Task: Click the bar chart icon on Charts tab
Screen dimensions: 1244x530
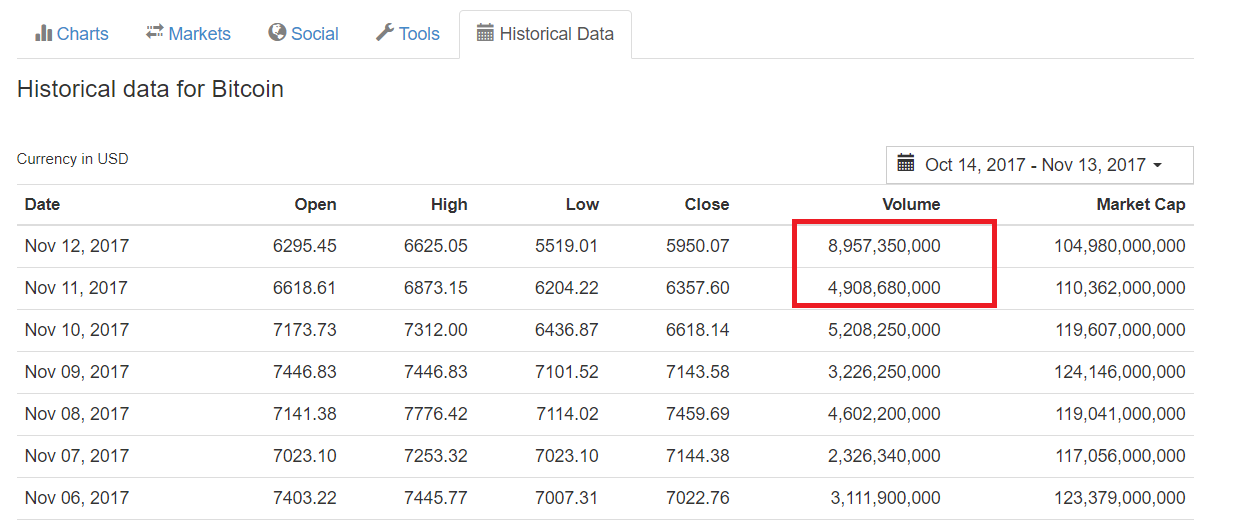Action: click(43, 33)
